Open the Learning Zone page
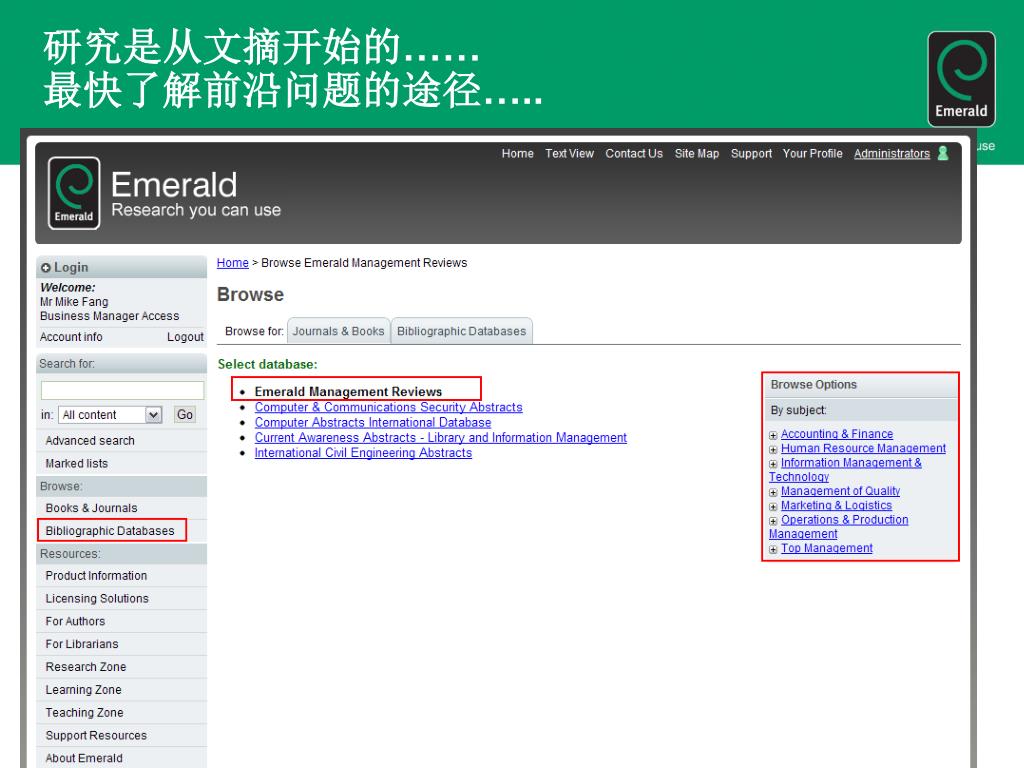This screenshot has height=768, width=1024. point(83,690)
